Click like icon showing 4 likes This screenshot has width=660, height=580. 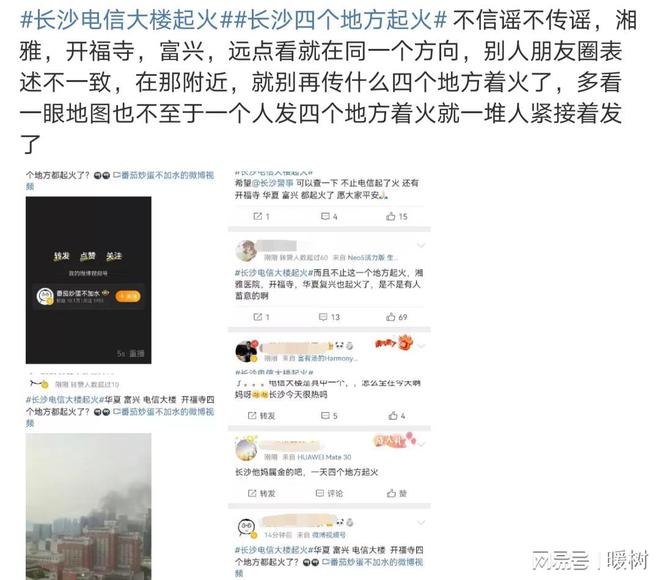(x=393, y=416)
